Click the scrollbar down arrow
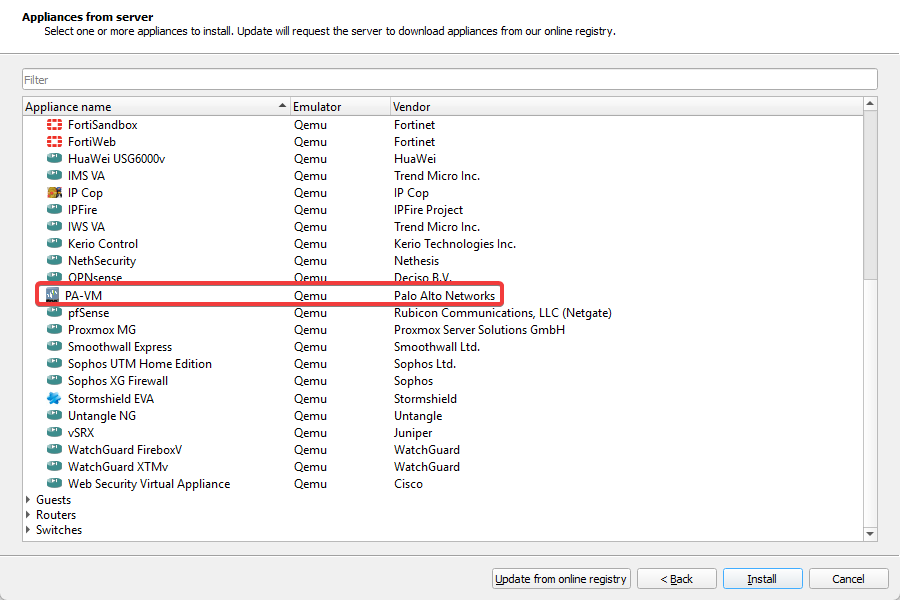The height and width of the screenshot is (600, 900). (x=870, y=534)
